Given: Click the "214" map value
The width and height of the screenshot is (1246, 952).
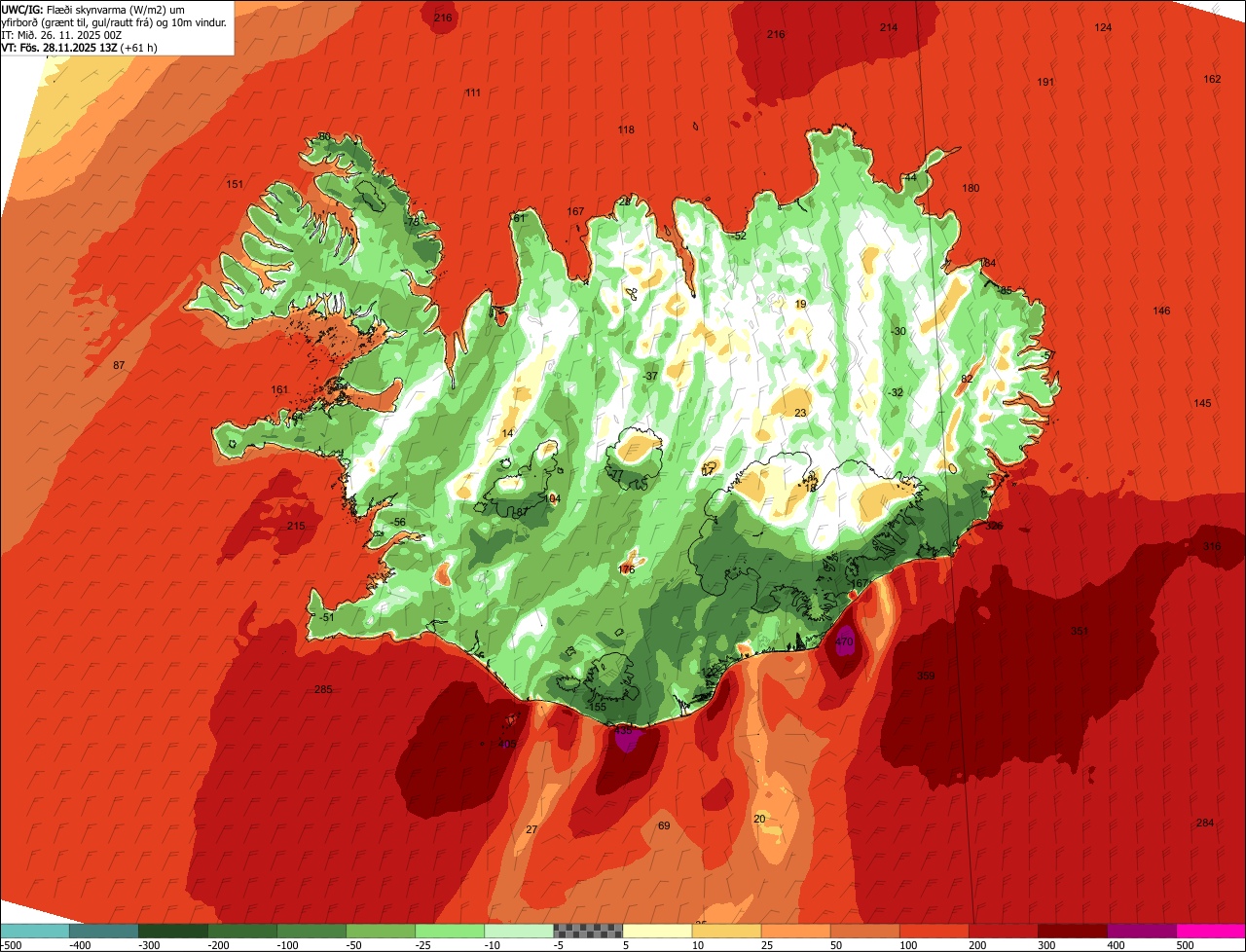Looking at the screenshot, I should (x=889, y=28).
